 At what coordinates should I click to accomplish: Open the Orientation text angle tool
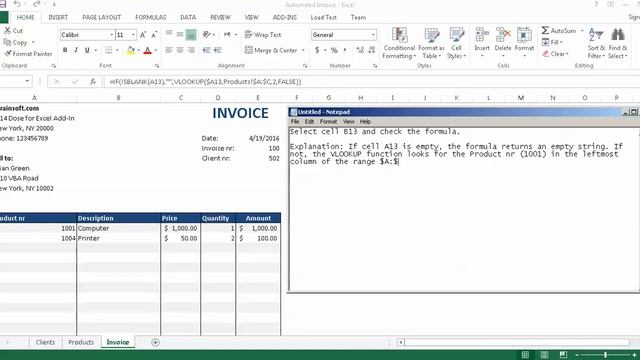pyautogui.click(x=207, y=35)
